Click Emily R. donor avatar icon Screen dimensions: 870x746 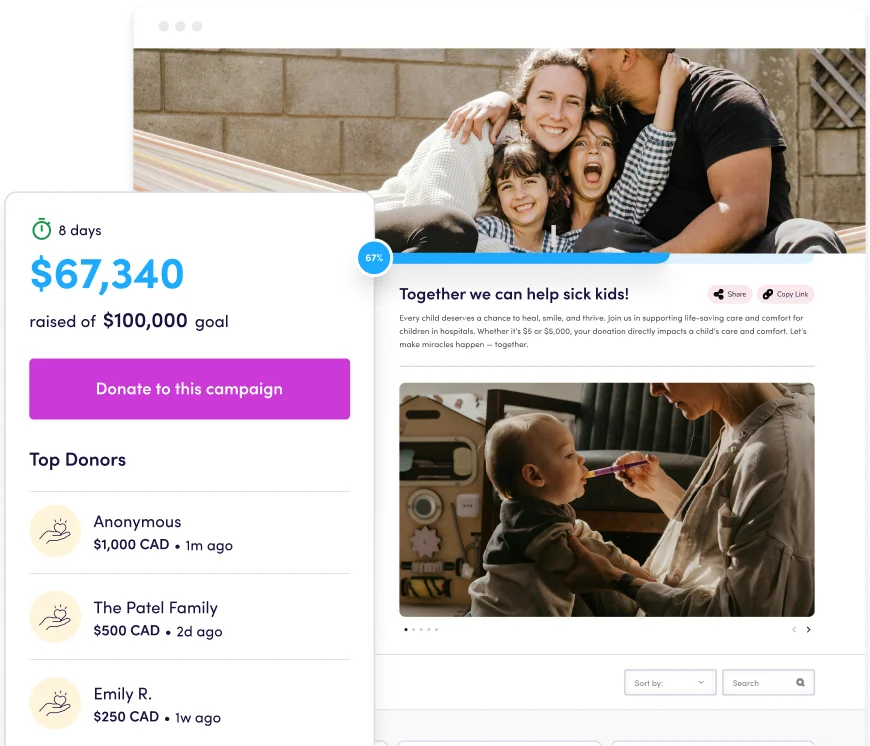(55, 703)
